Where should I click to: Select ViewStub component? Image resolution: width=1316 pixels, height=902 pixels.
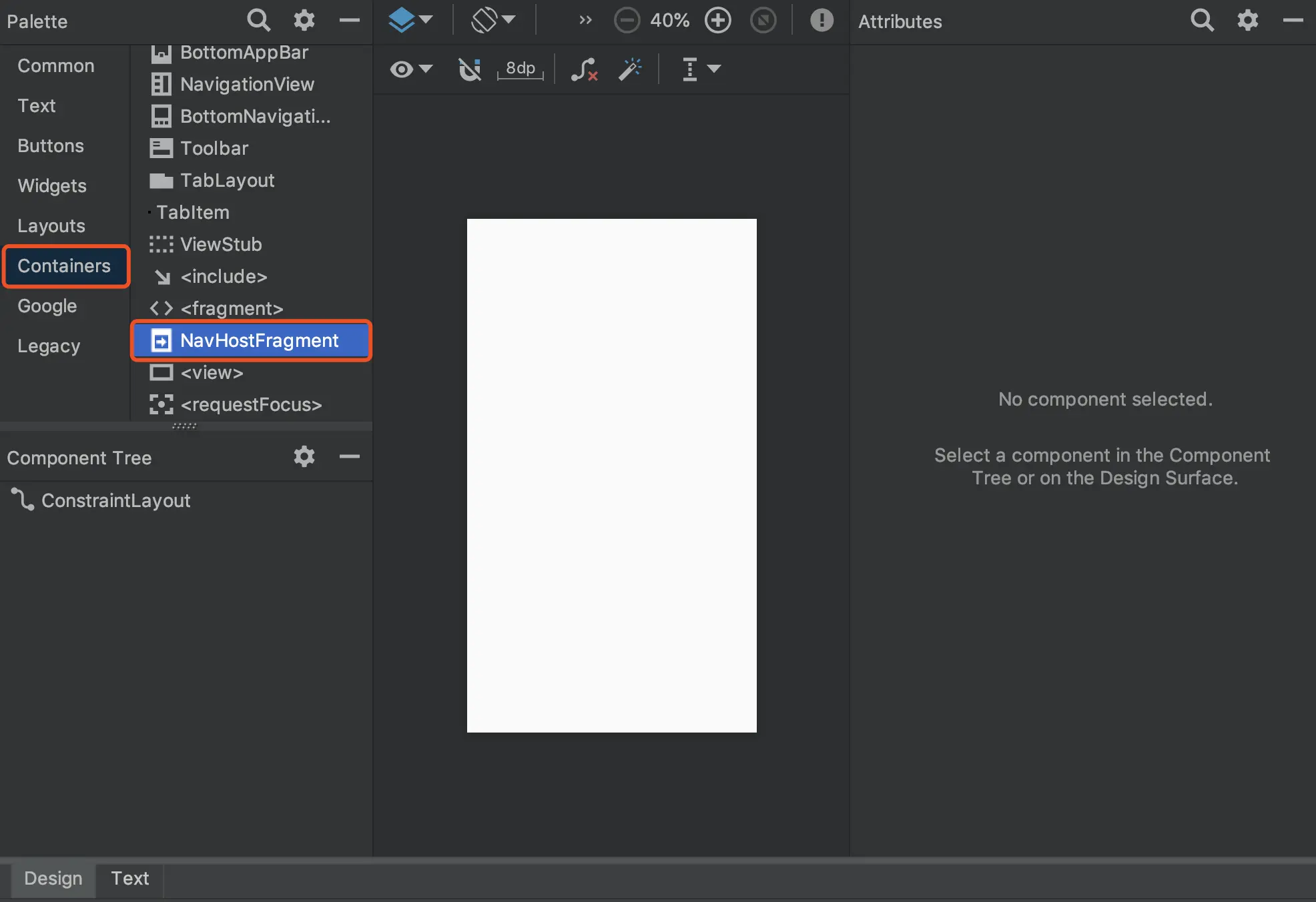tap(252, 245)
